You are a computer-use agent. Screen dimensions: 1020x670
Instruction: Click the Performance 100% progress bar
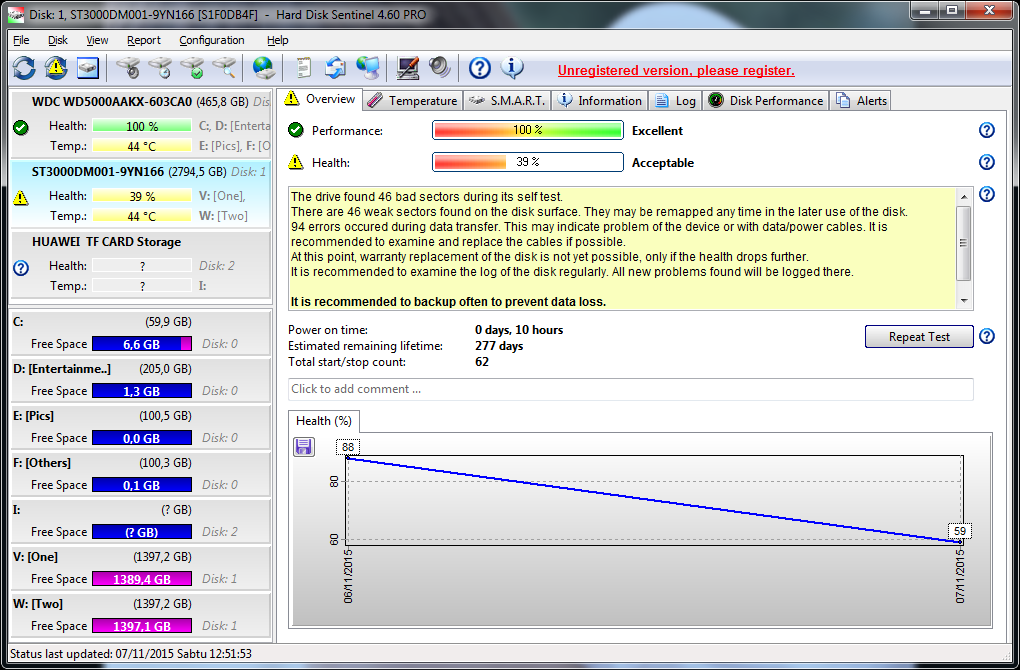pos(528,130)
